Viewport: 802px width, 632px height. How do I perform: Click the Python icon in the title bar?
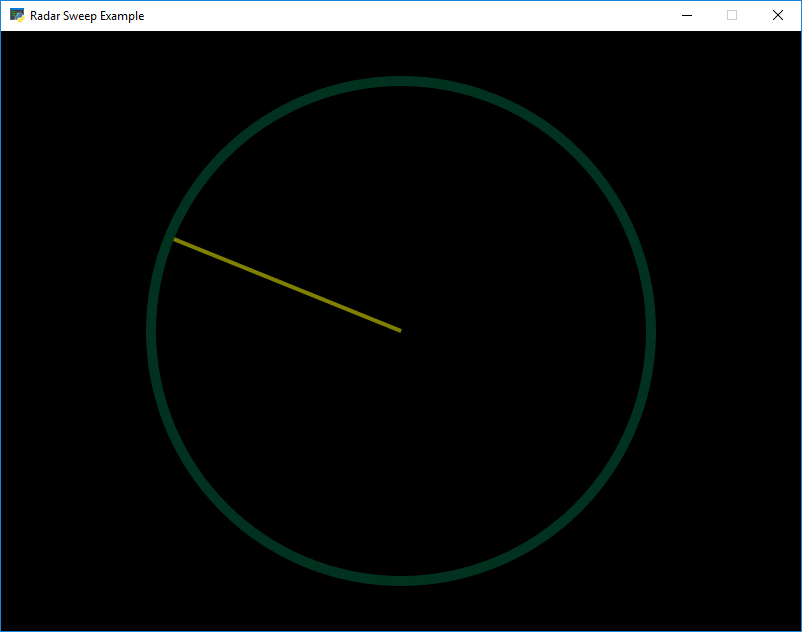[17, 15]
